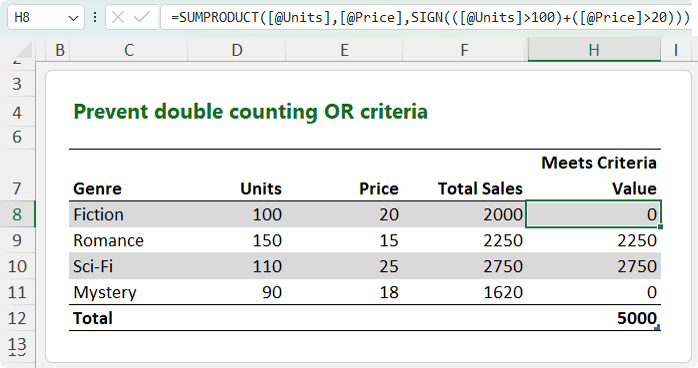
Task: Select the total value cell 5000
Action: pos(594,318)
